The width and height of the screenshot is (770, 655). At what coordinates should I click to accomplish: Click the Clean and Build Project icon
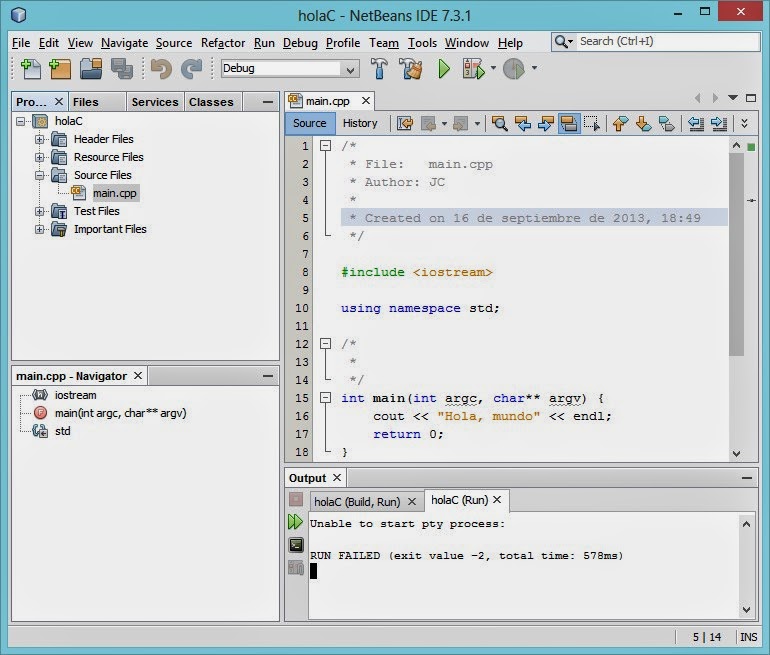[x=410, y=69]
